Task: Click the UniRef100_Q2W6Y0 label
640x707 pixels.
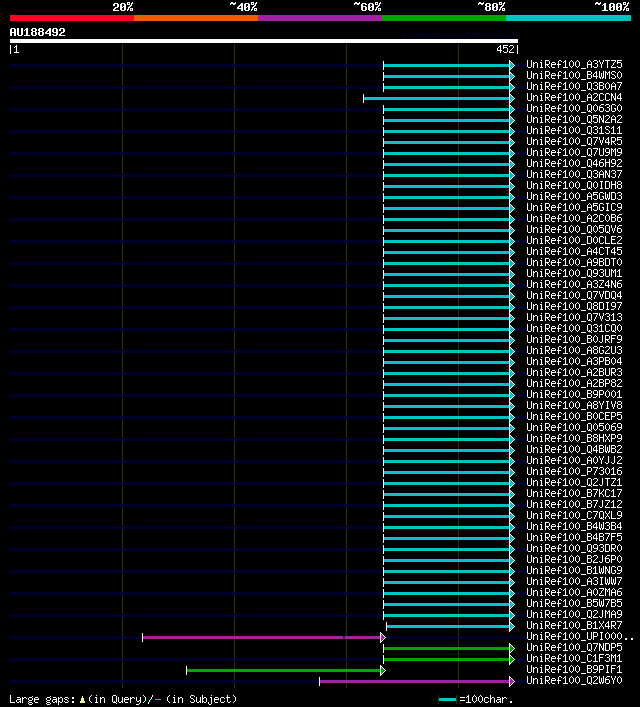Action: (574, 680)
